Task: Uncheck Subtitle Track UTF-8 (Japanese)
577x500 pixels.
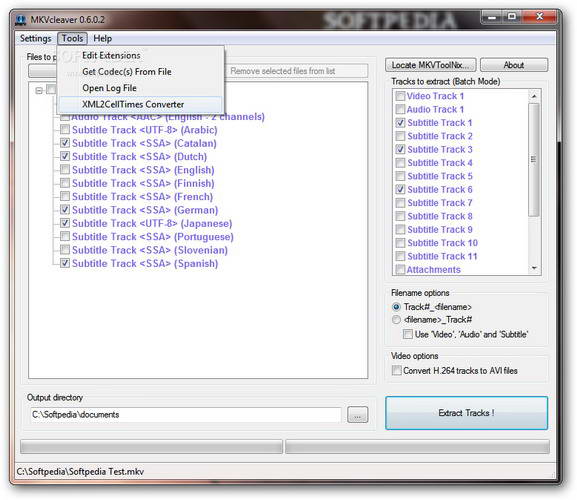Action: point(65,223)
